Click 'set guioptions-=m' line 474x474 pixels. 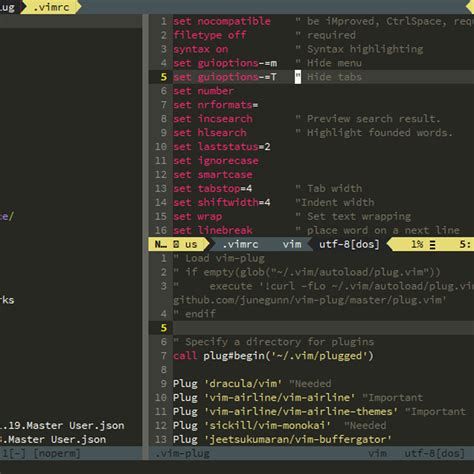(225, 63)
